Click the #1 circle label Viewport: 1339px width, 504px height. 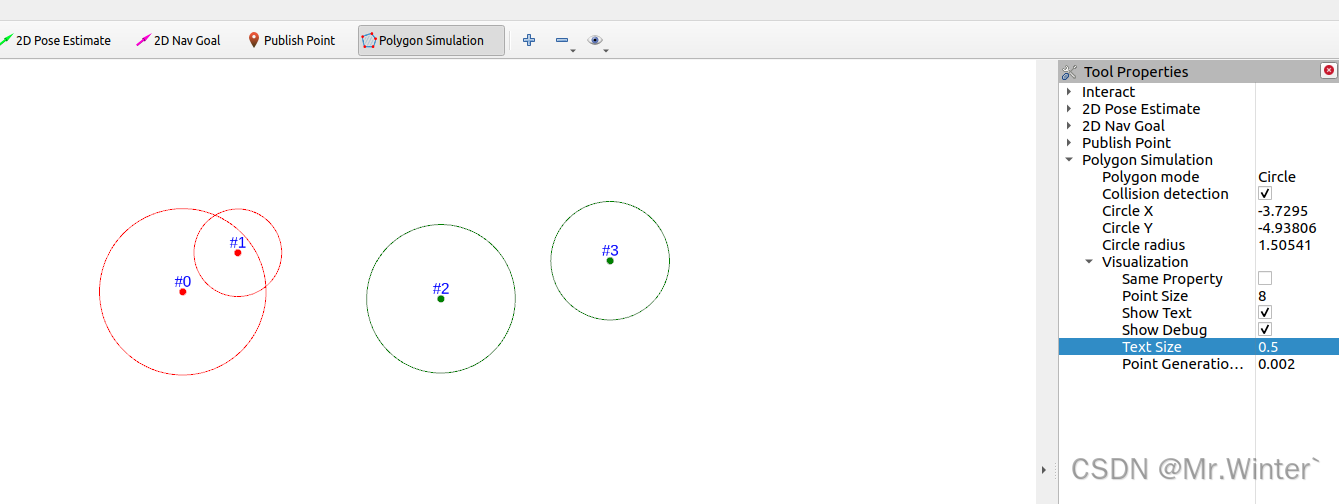[237, 242]
